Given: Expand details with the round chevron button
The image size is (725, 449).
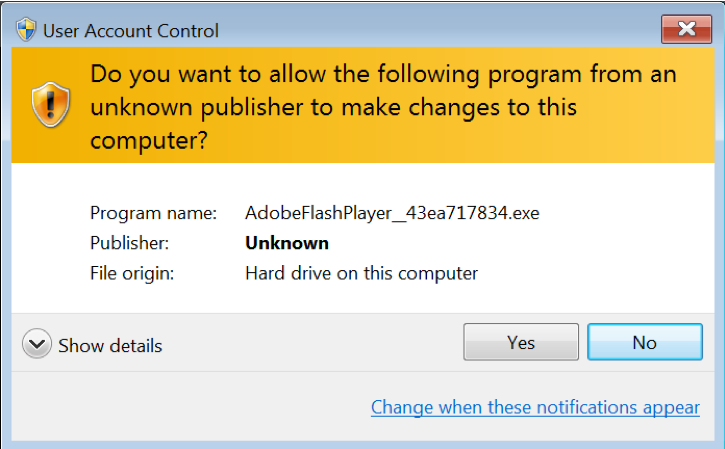Looking at the screenshot, I should tap(37, 344).
